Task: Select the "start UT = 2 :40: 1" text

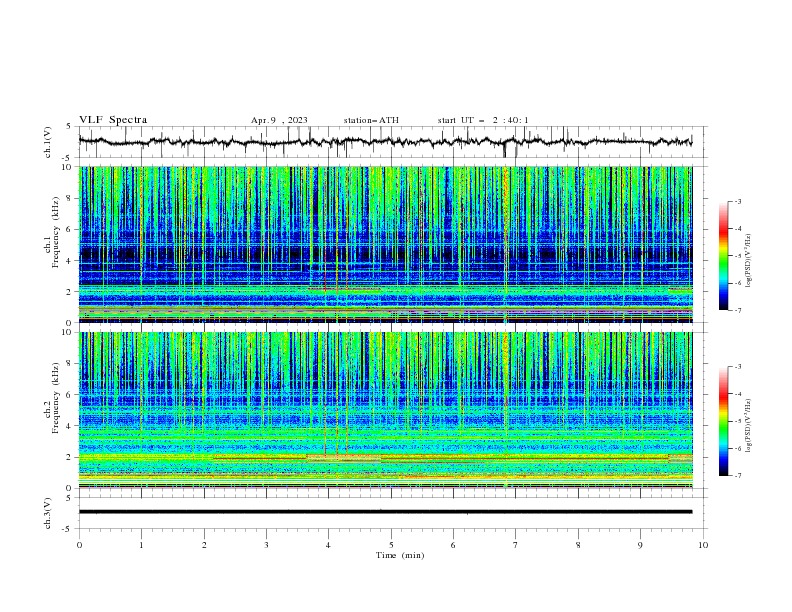Action: click(483, 120)
